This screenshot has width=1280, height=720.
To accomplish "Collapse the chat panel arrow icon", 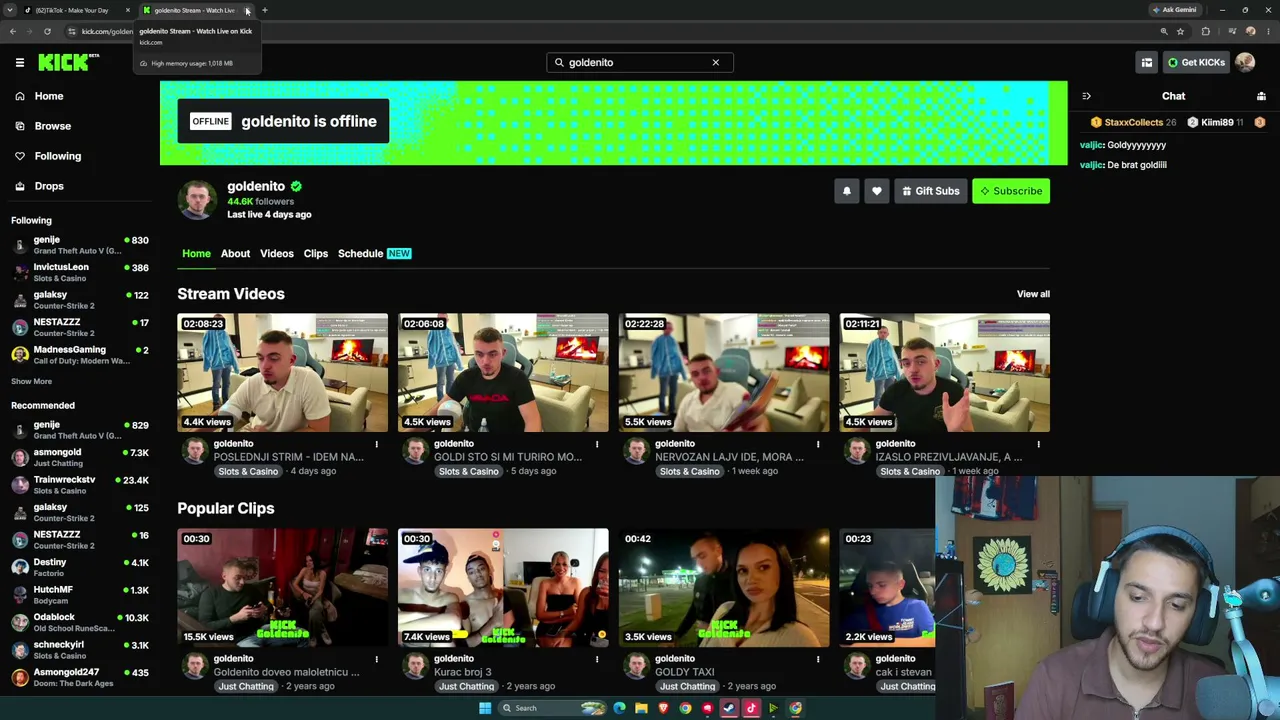I will pyautogui.click(x=1086, y=96).
